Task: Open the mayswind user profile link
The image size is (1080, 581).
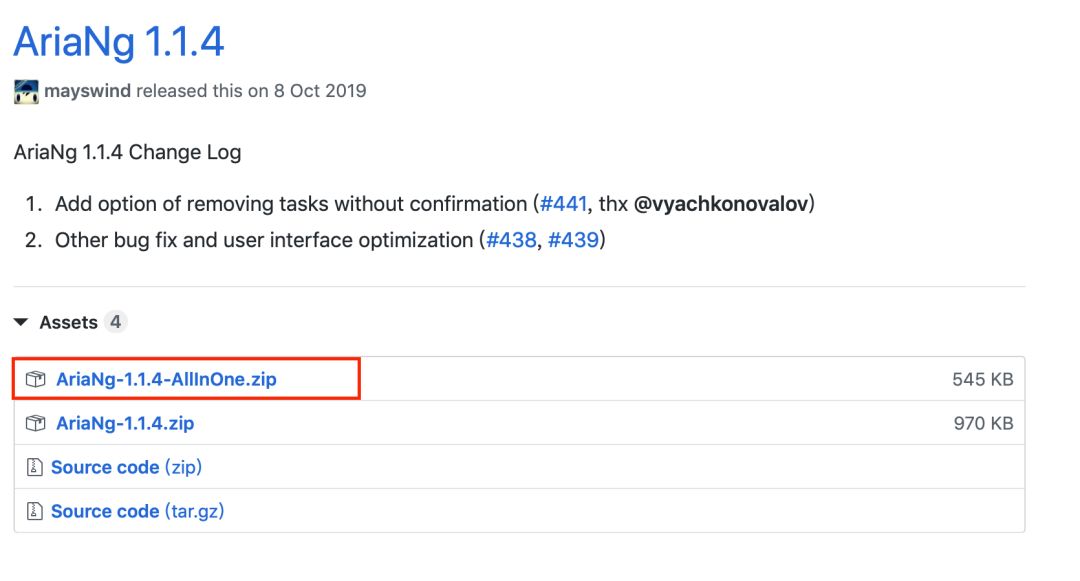Action: click(x=87, y=91)
